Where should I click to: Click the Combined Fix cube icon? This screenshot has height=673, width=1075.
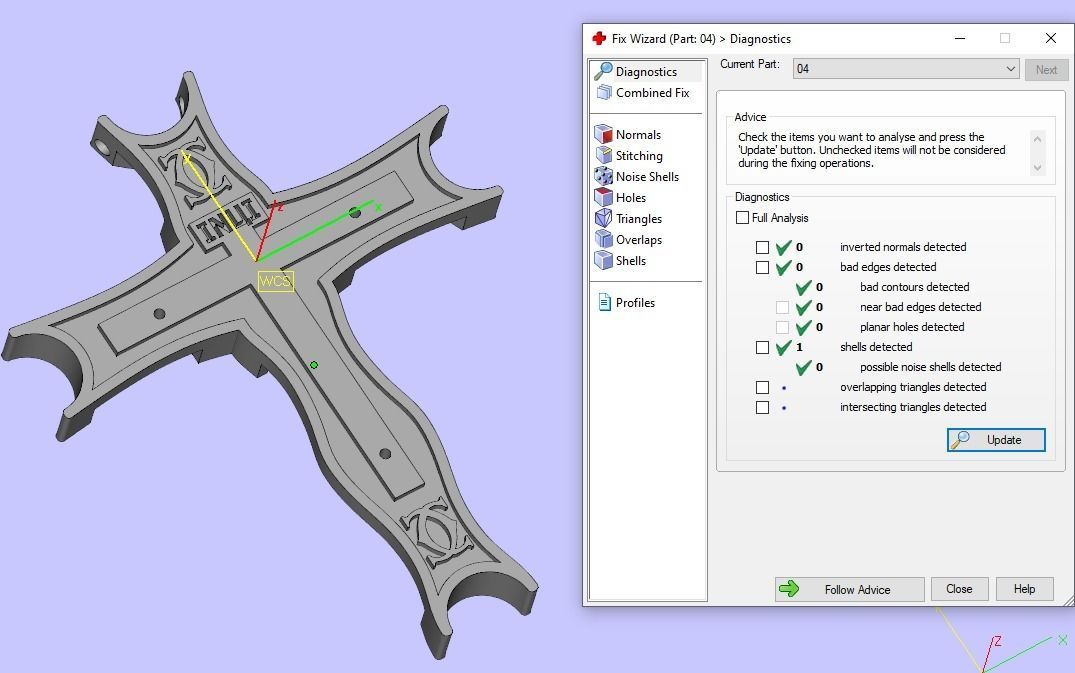(x=603, y=93)
